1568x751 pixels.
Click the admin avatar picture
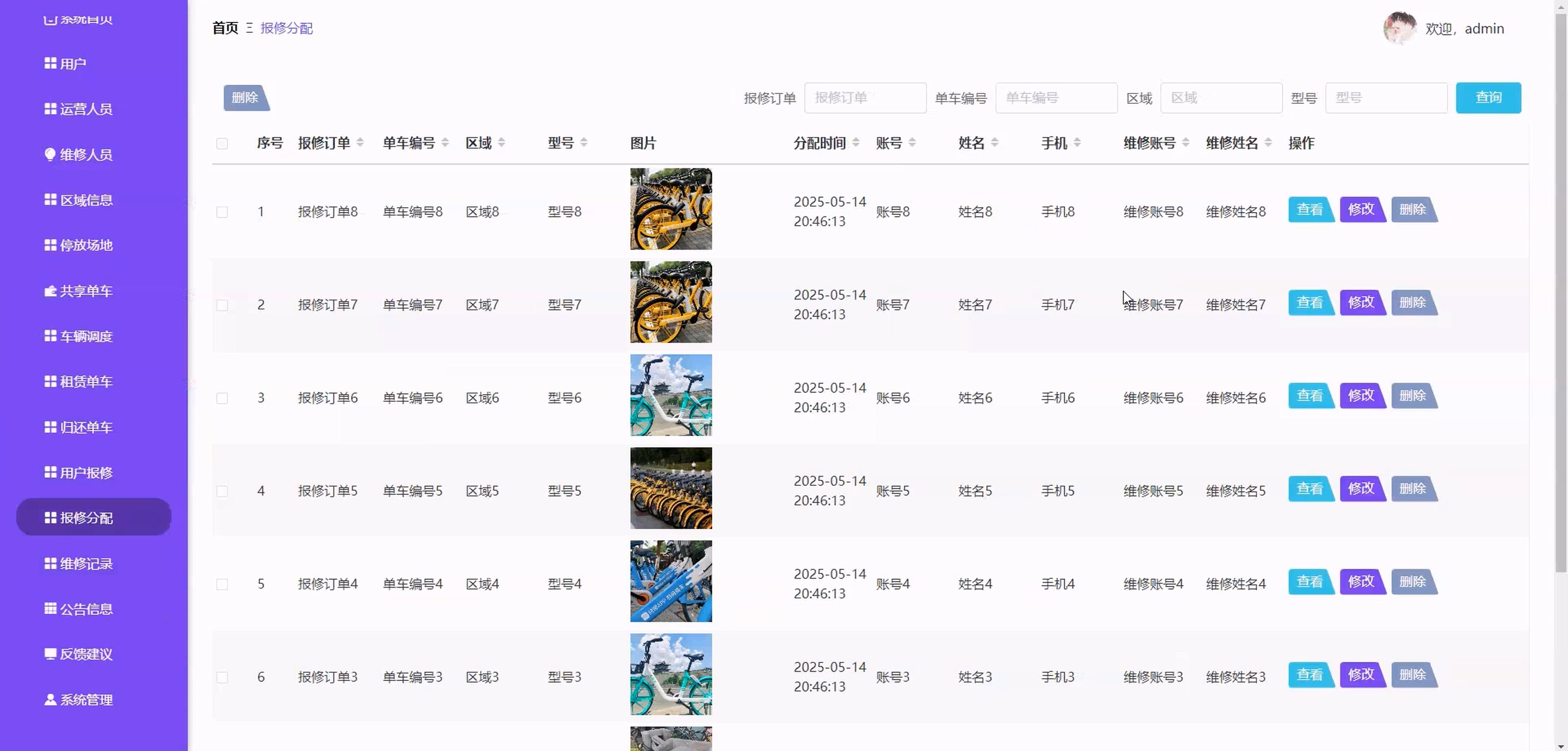(x=1400, y=28)
